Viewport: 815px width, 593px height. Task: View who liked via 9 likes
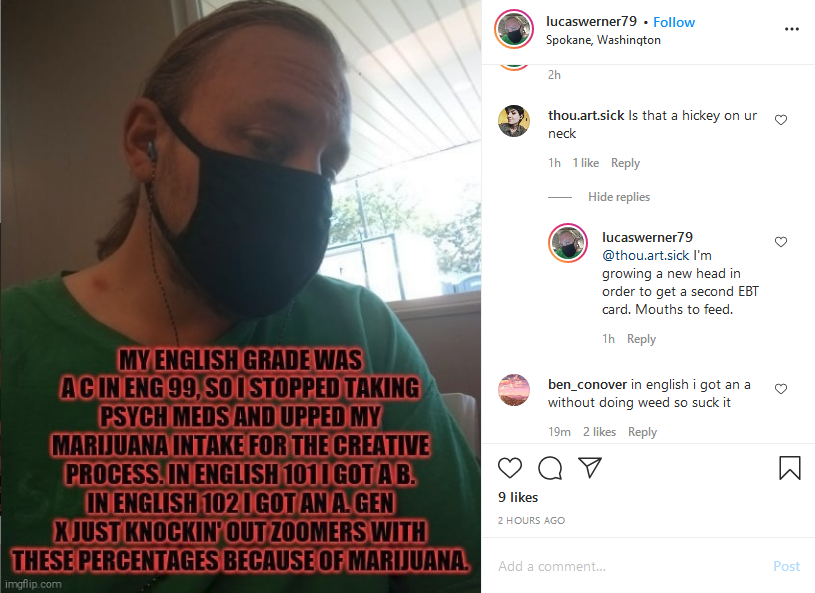coord(518,497)
